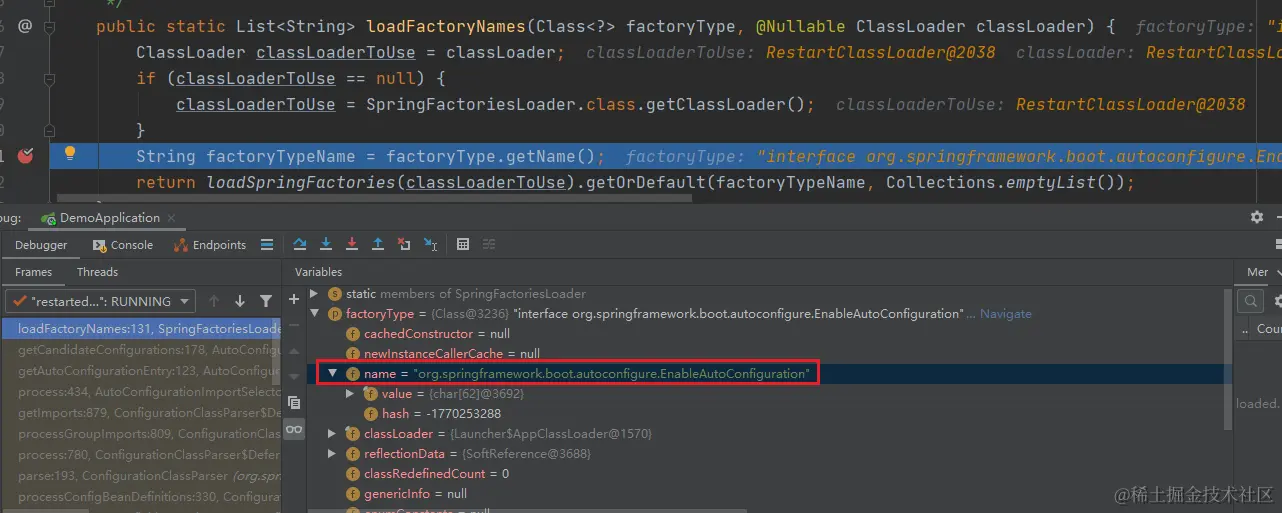The width and height of the screenshot is (1282, 513).
Task: Select the getImports:879 stack frame
Action: (x=141, y=413)
